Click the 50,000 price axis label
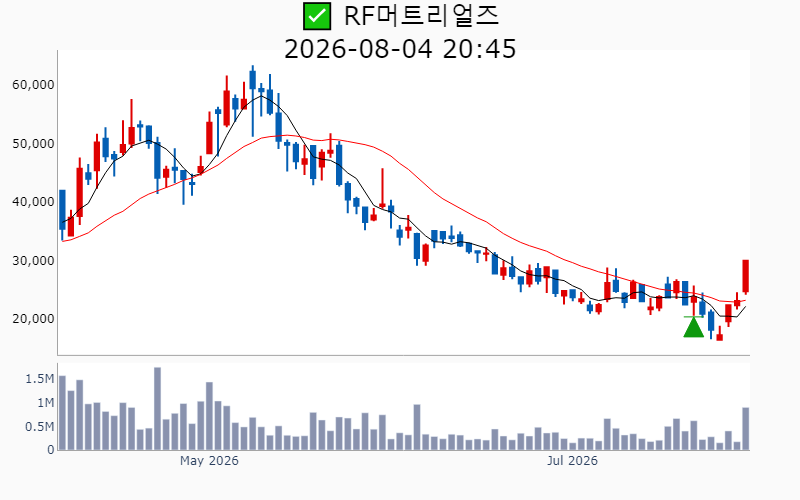Screen dimensions: 800x500 click(x=33, y=144)
